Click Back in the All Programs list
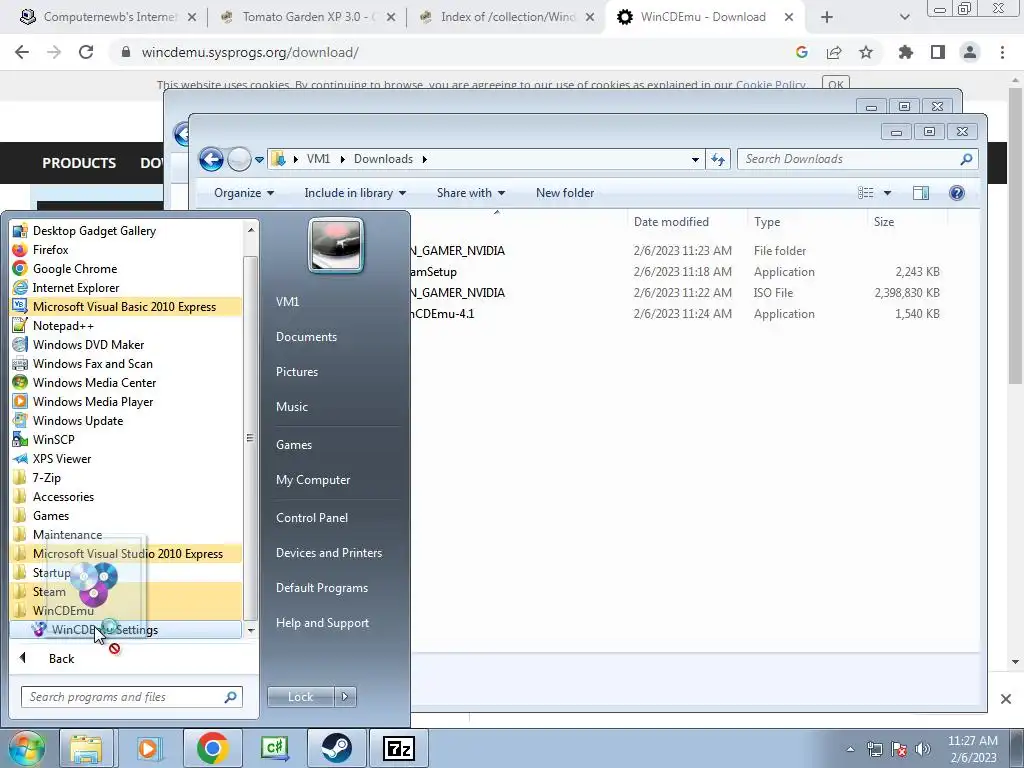This screenshot has width=1024, height=768. coord(61,658)
